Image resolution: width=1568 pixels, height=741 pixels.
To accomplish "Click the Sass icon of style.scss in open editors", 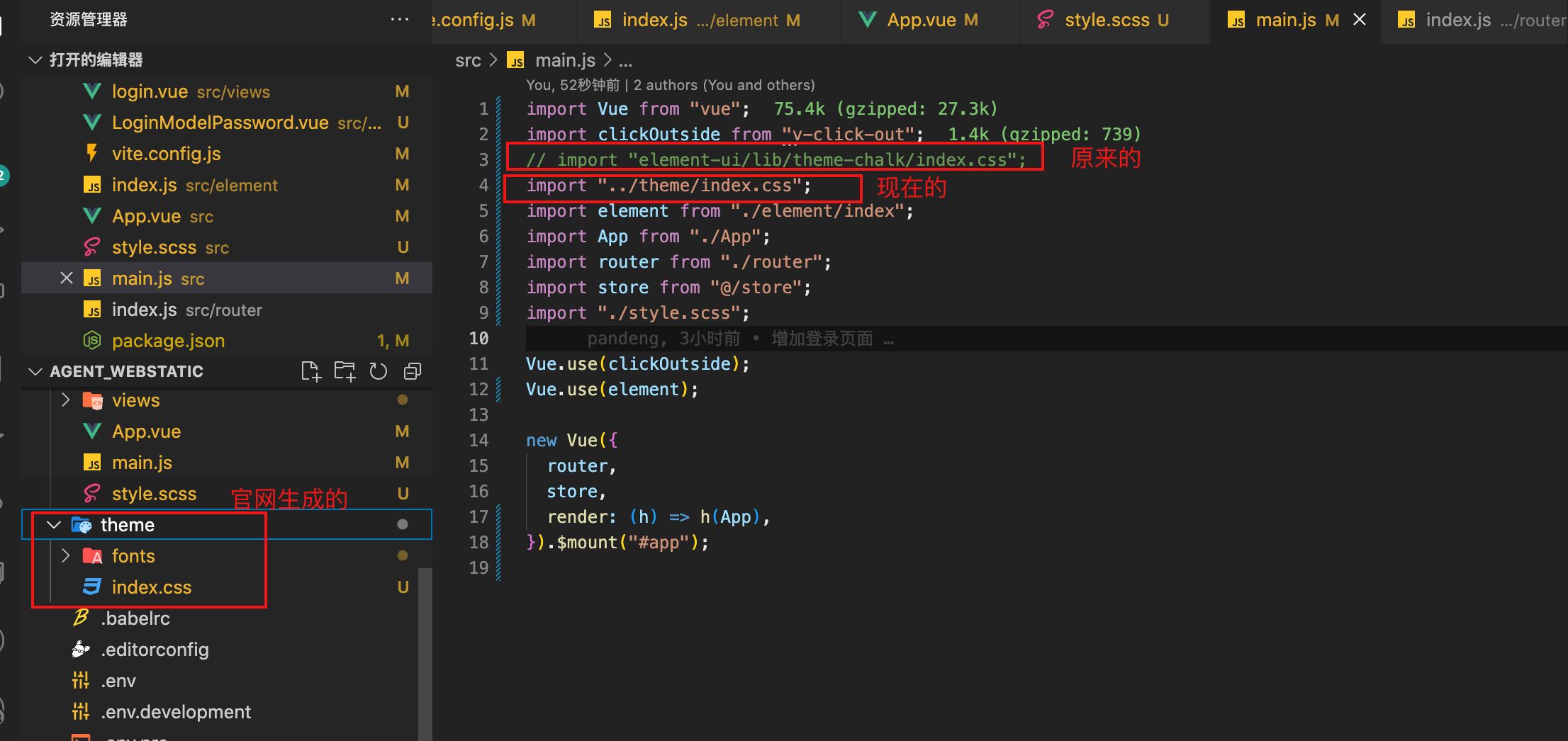I will coord(92,247).
